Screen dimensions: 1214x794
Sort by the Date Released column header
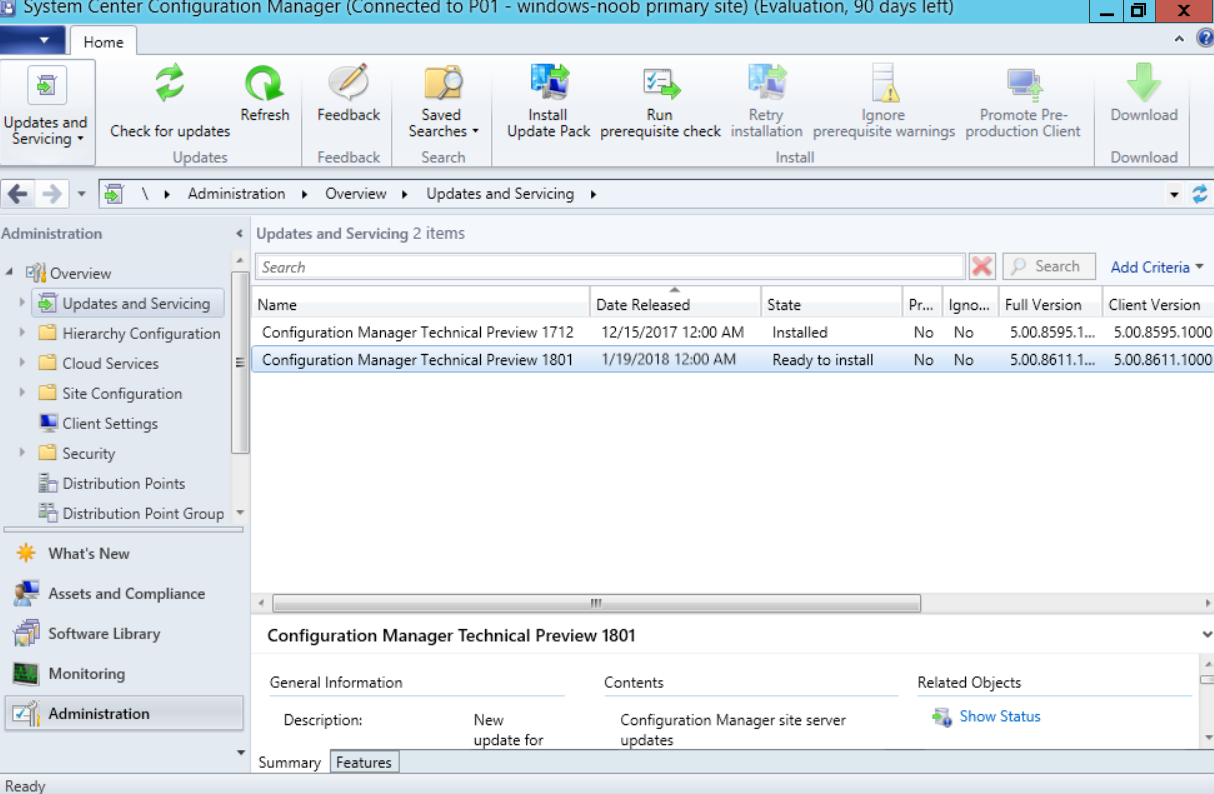tap(675, 304)
